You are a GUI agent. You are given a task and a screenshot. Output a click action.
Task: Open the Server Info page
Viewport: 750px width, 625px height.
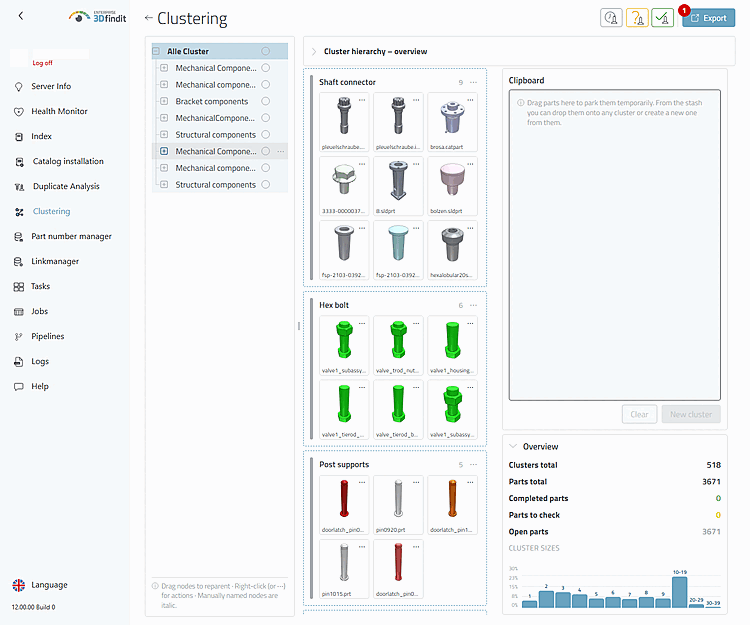coord(51,86)
